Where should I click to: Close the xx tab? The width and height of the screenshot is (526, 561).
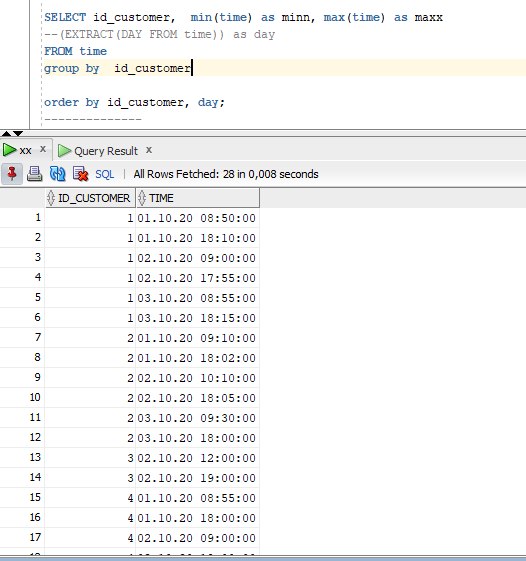point(43,149)
